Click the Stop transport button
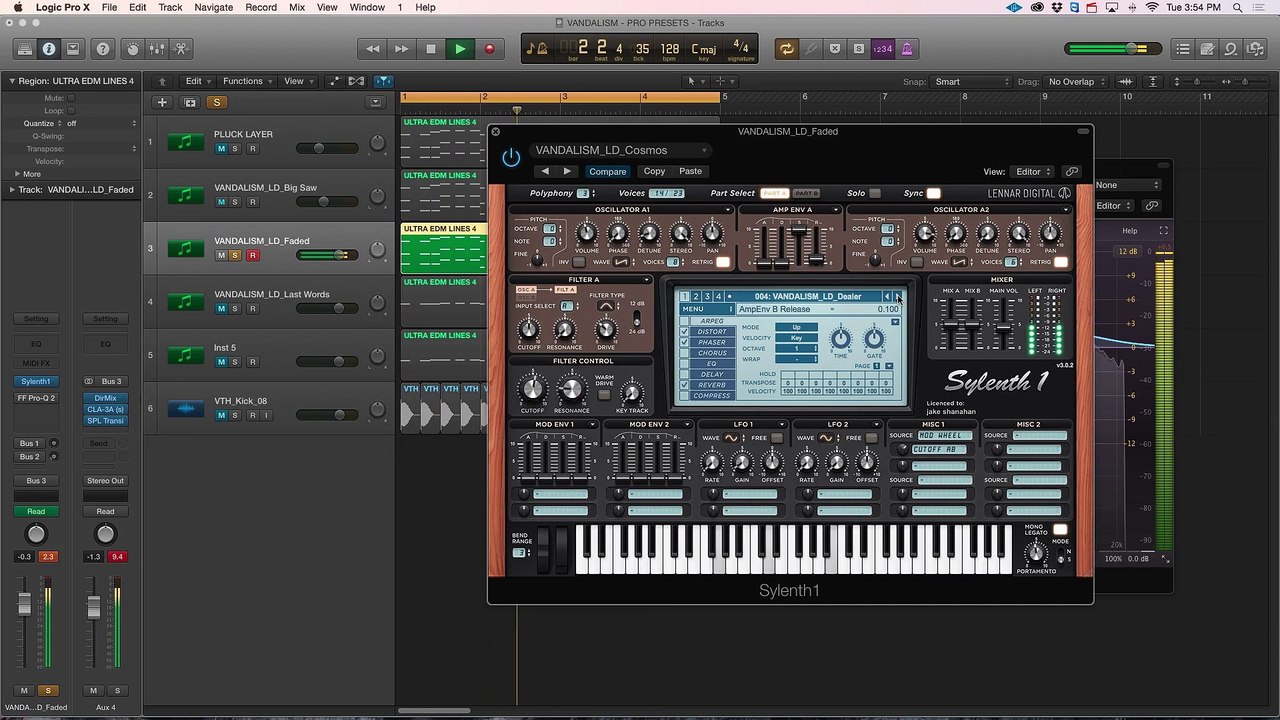This screenshot has height=720, width=1280. point(431,48)
